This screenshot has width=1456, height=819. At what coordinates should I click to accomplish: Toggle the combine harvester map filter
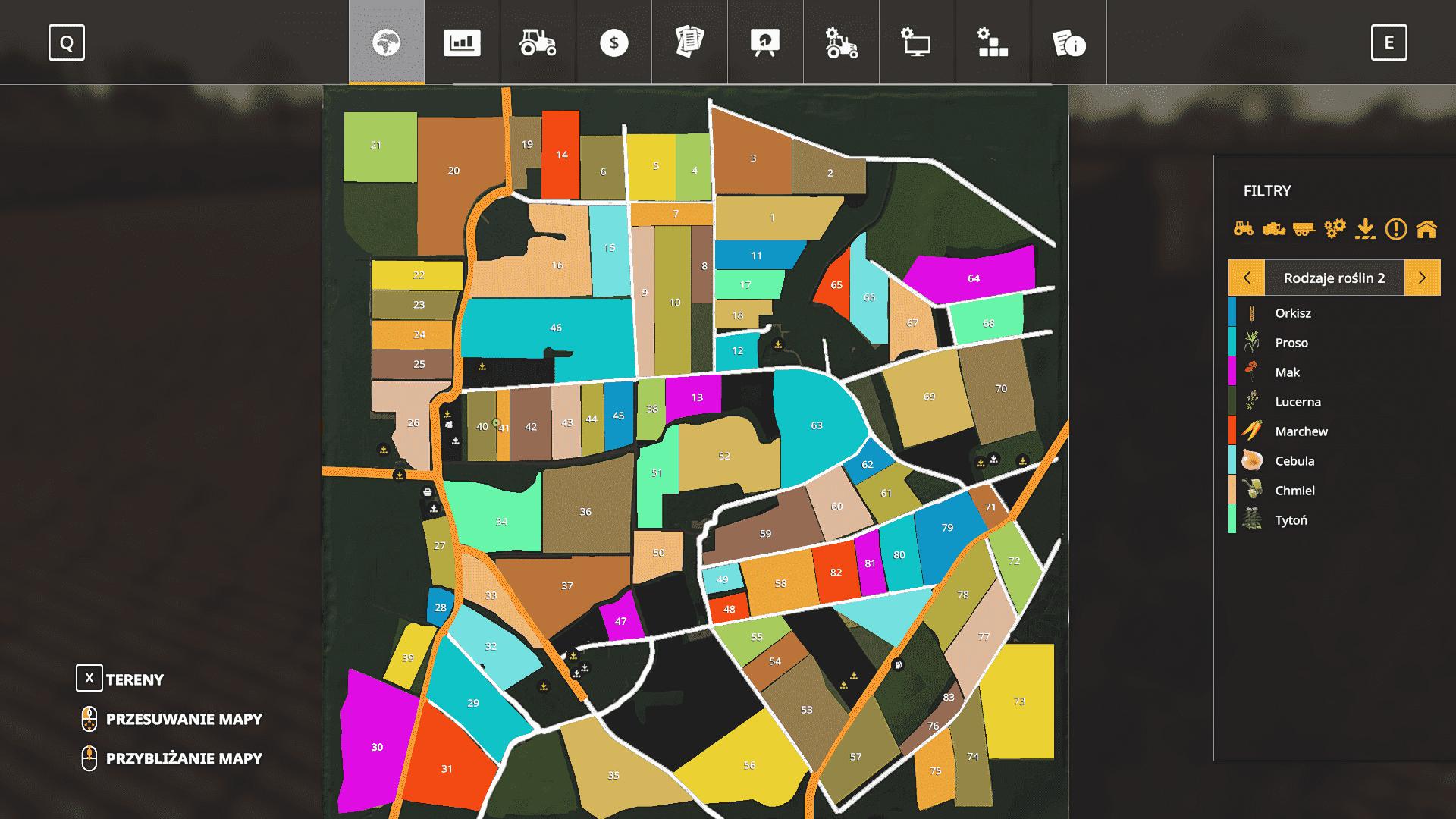point(1274,228)
